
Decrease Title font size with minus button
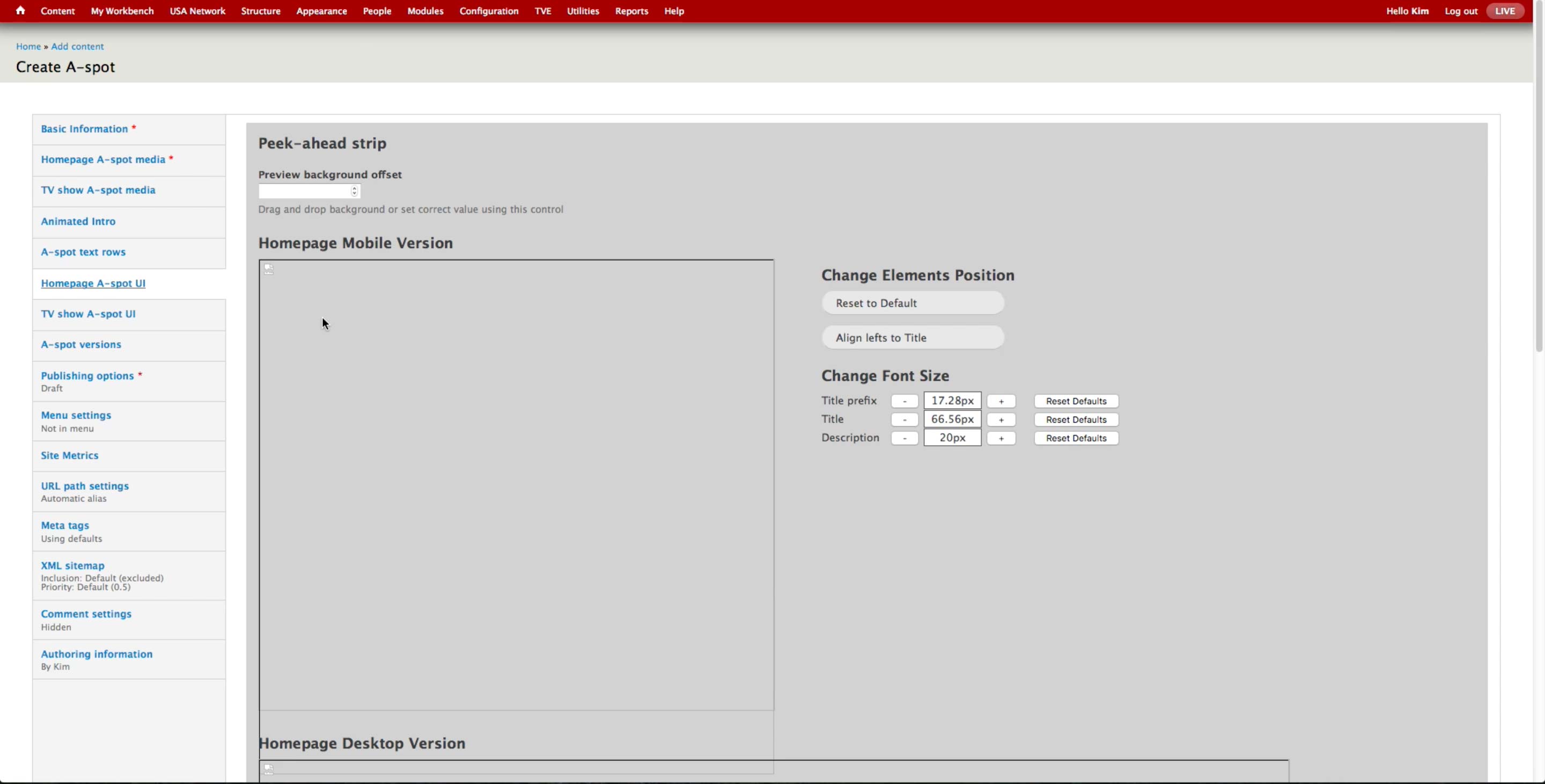coord(904,419)
